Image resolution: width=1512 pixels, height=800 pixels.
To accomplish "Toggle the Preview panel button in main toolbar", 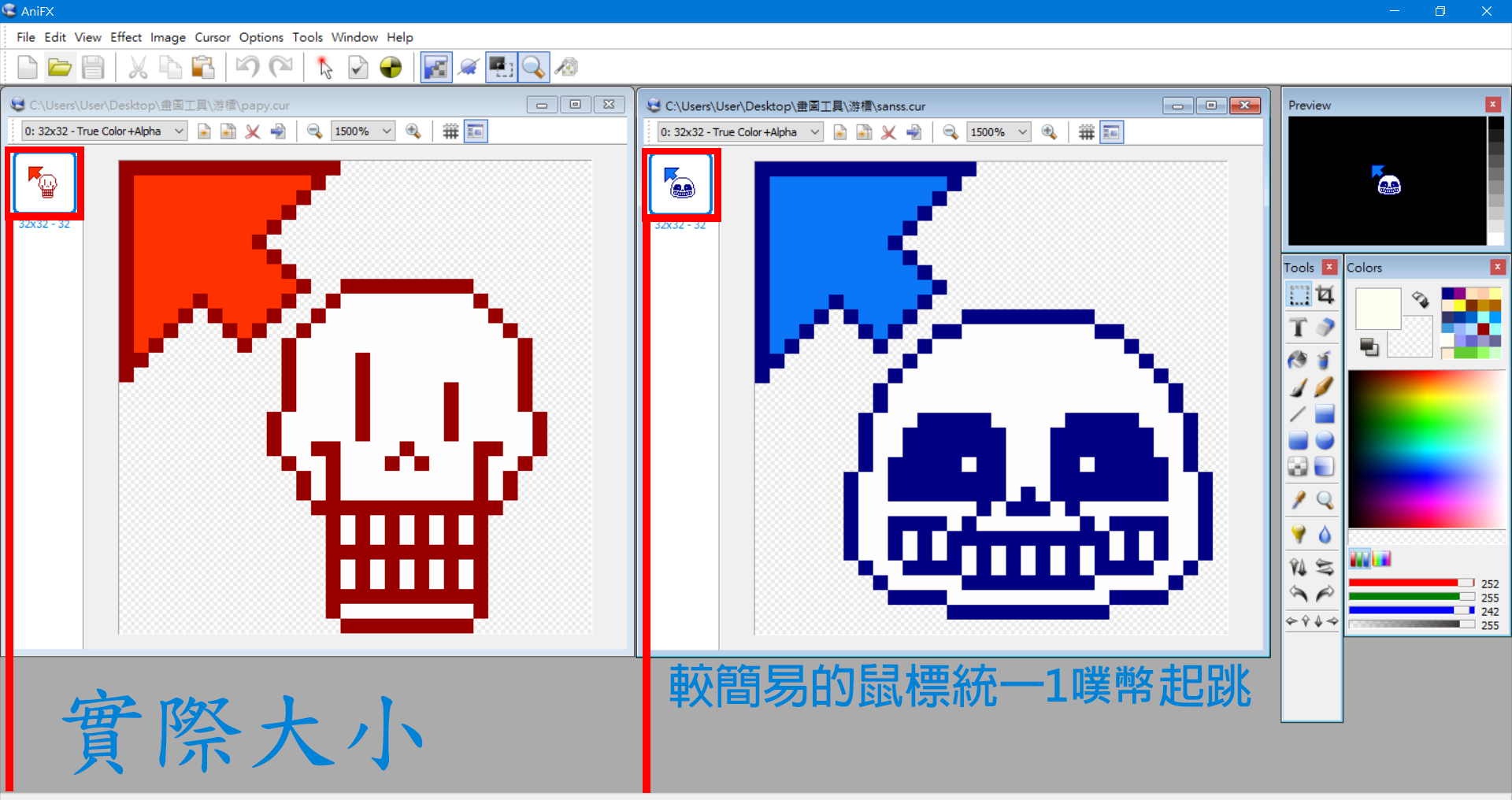I will (436, 68).
